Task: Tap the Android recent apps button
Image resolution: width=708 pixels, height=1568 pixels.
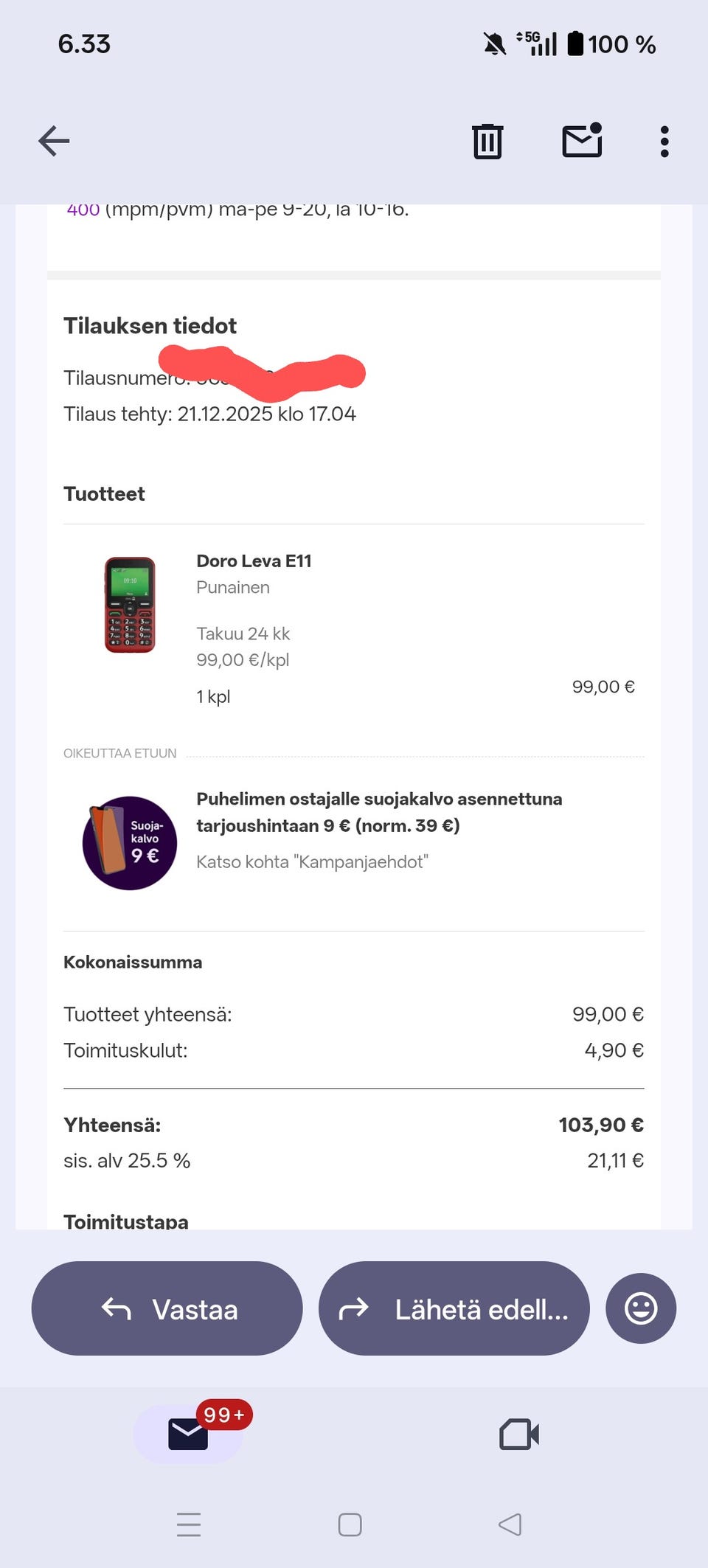Action: [189, 1524]
